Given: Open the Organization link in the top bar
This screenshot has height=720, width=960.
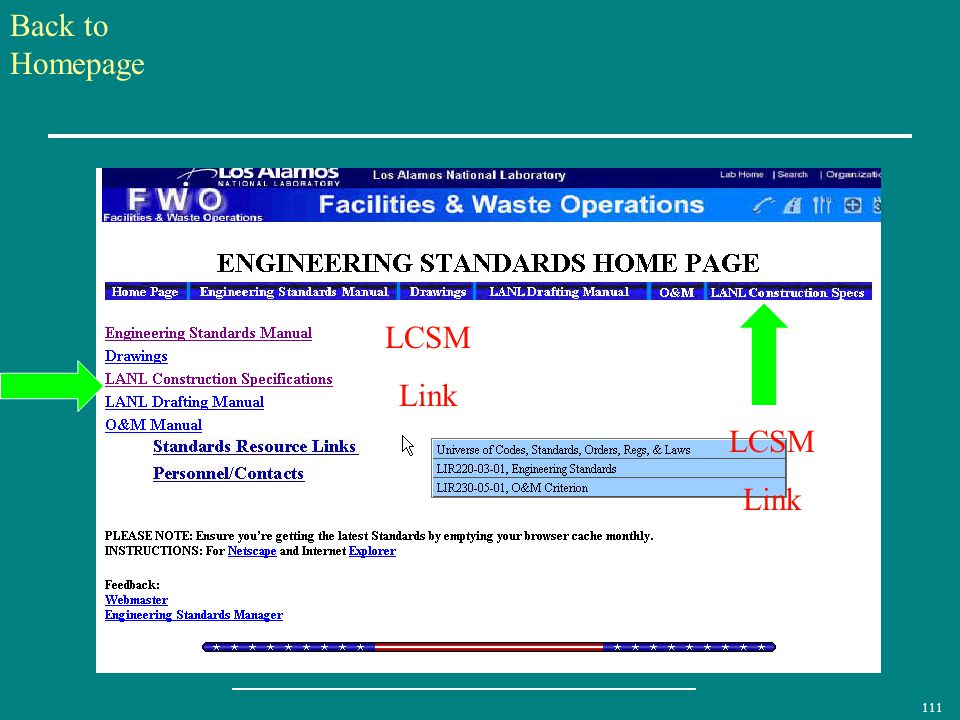Looking at the screenshot, I should click(x=853, y=174).
